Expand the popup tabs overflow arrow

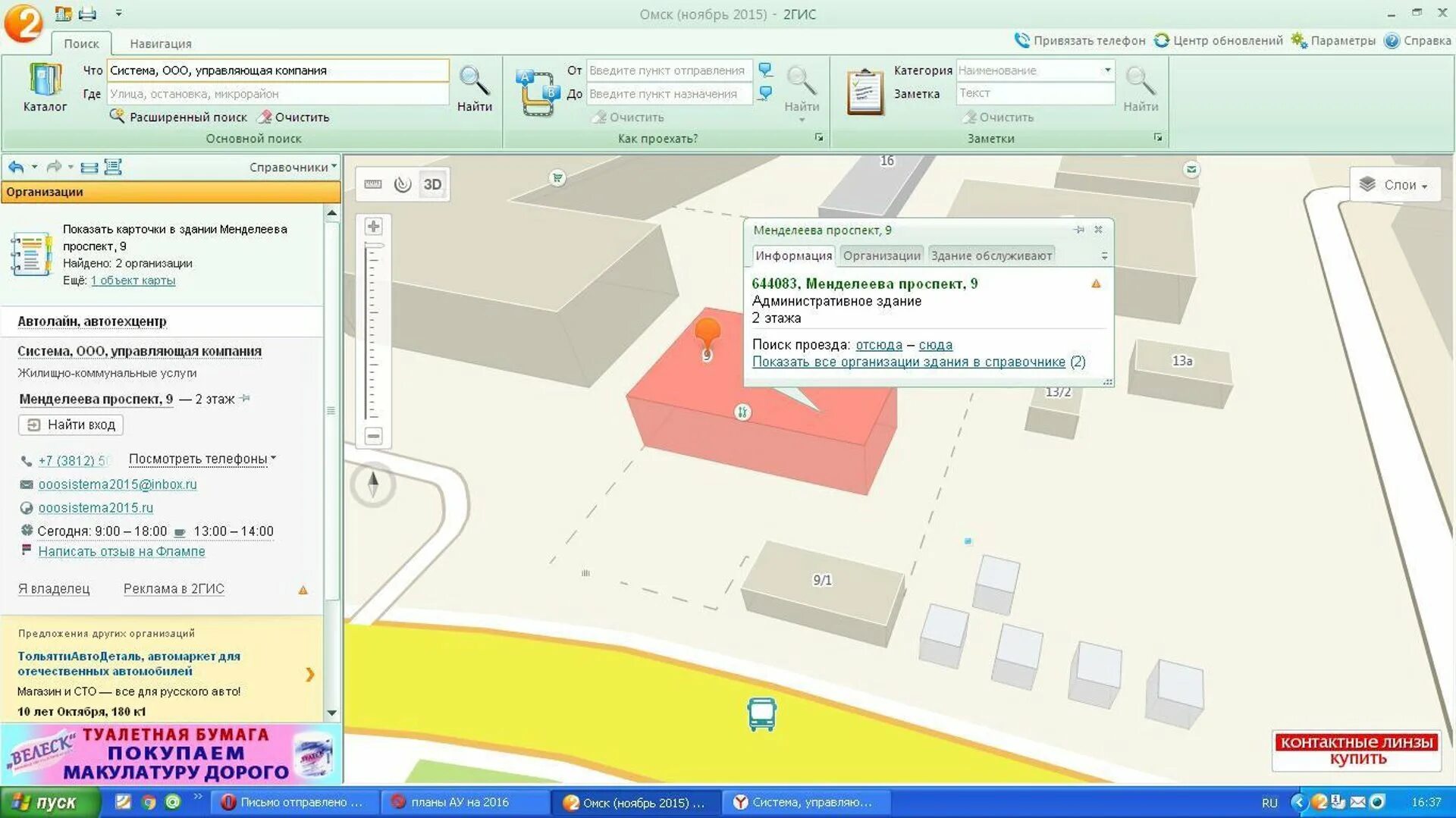click(1104, 256)
